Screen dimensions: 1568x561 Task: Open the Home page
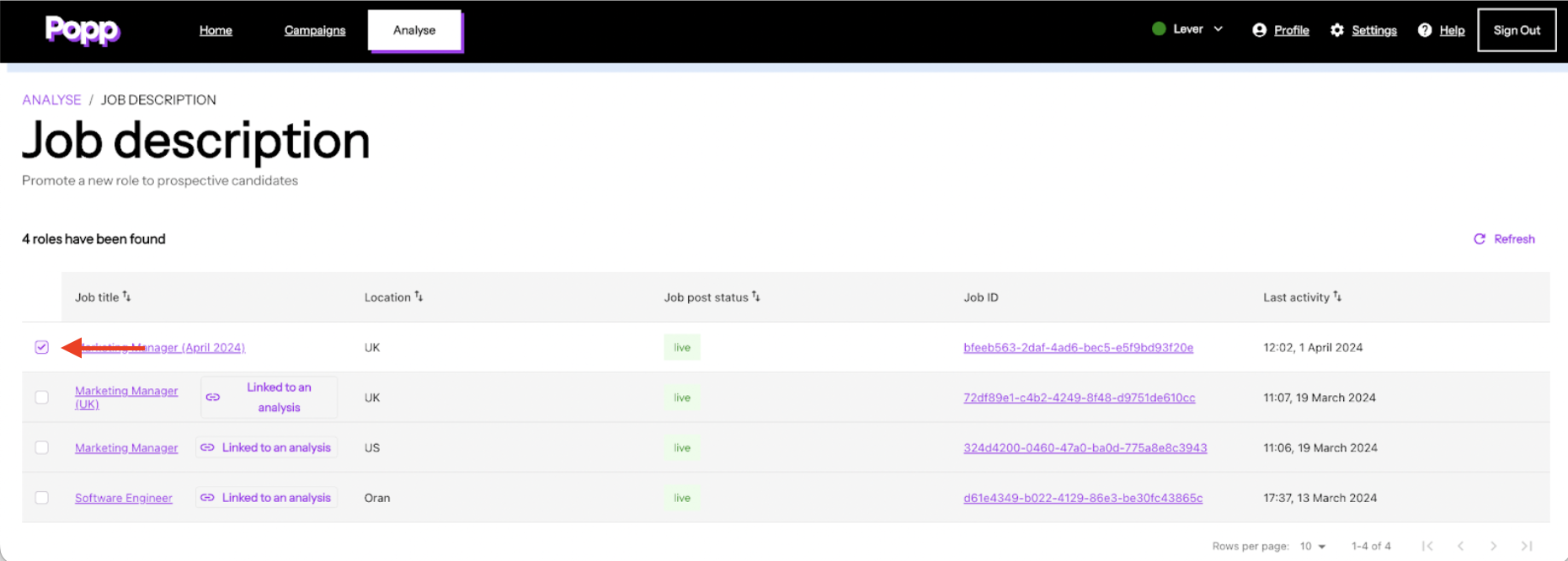pos(216,30)
